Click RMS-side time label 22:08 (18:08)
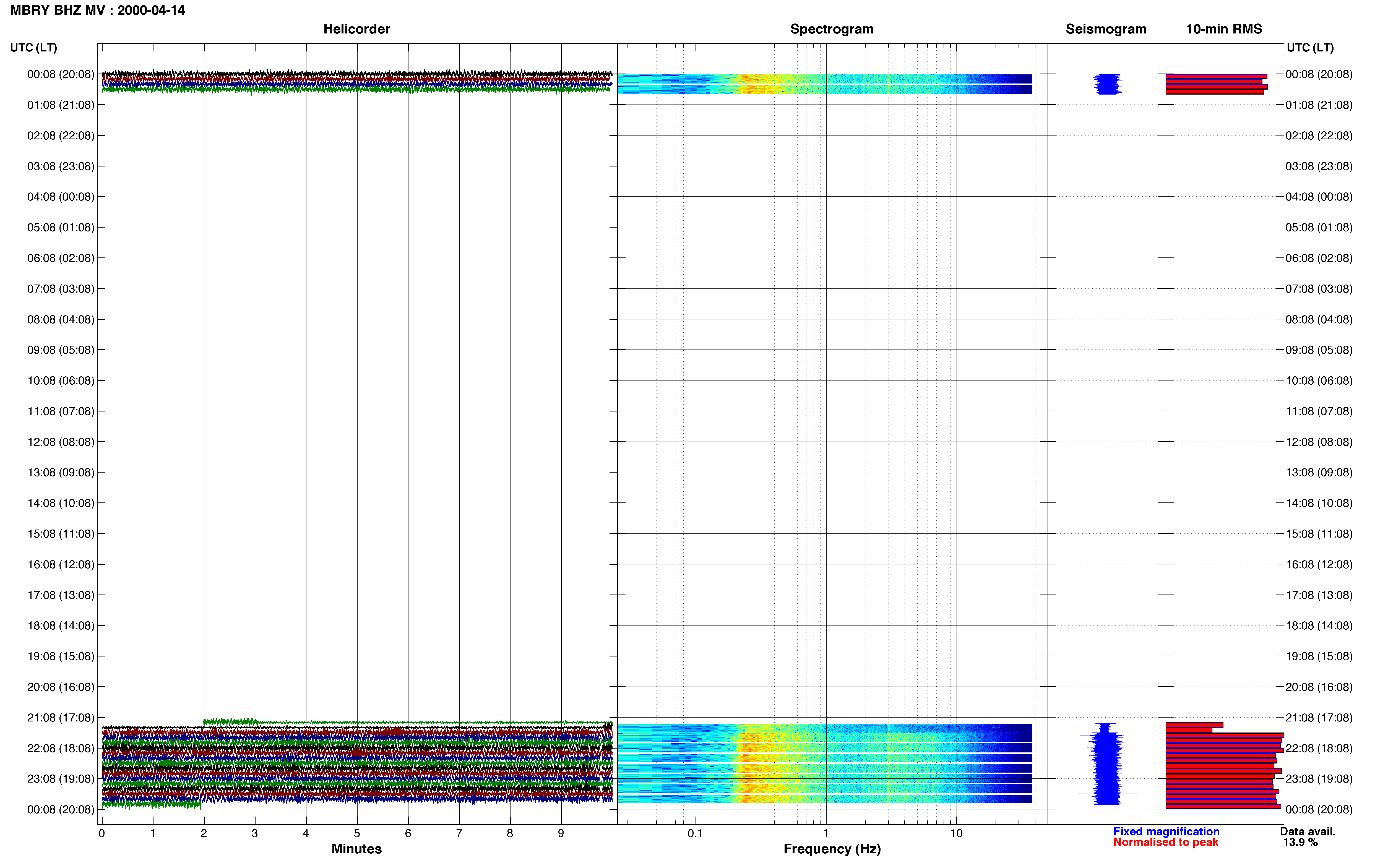The image size is (1388, 868). coord(1319,748)
